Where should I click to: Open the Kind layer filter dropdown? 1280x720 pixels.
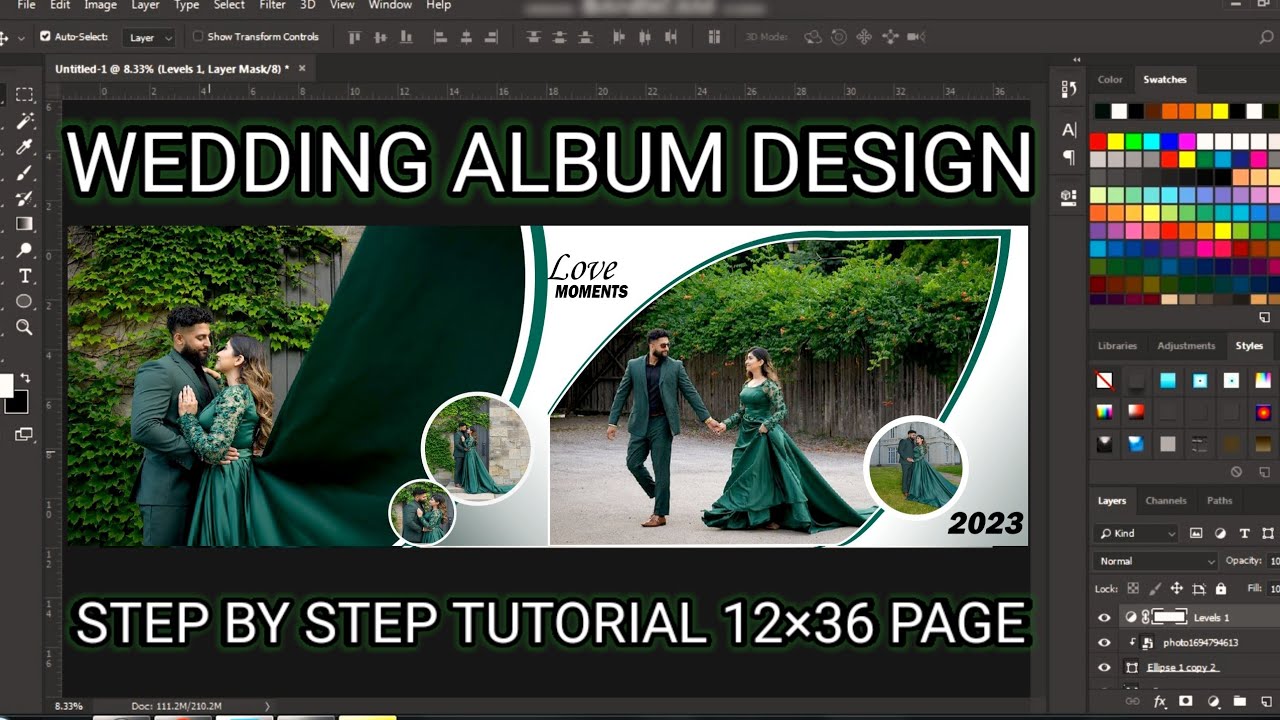[1136, 534]
